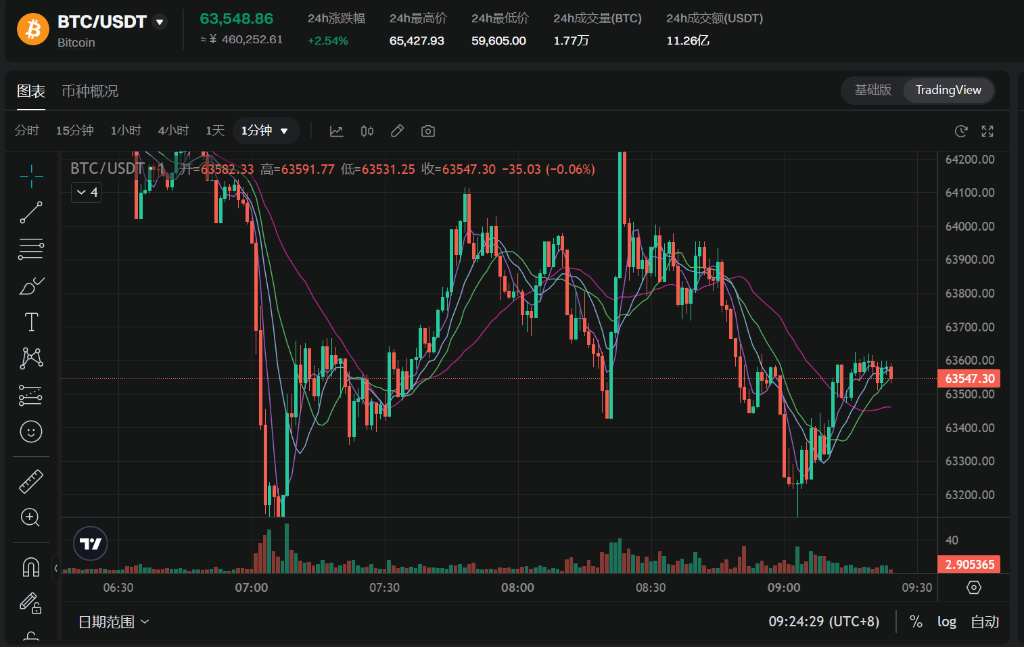Expand the 日期范围 date range menu

pyautogui.click(x=114, y=621)
